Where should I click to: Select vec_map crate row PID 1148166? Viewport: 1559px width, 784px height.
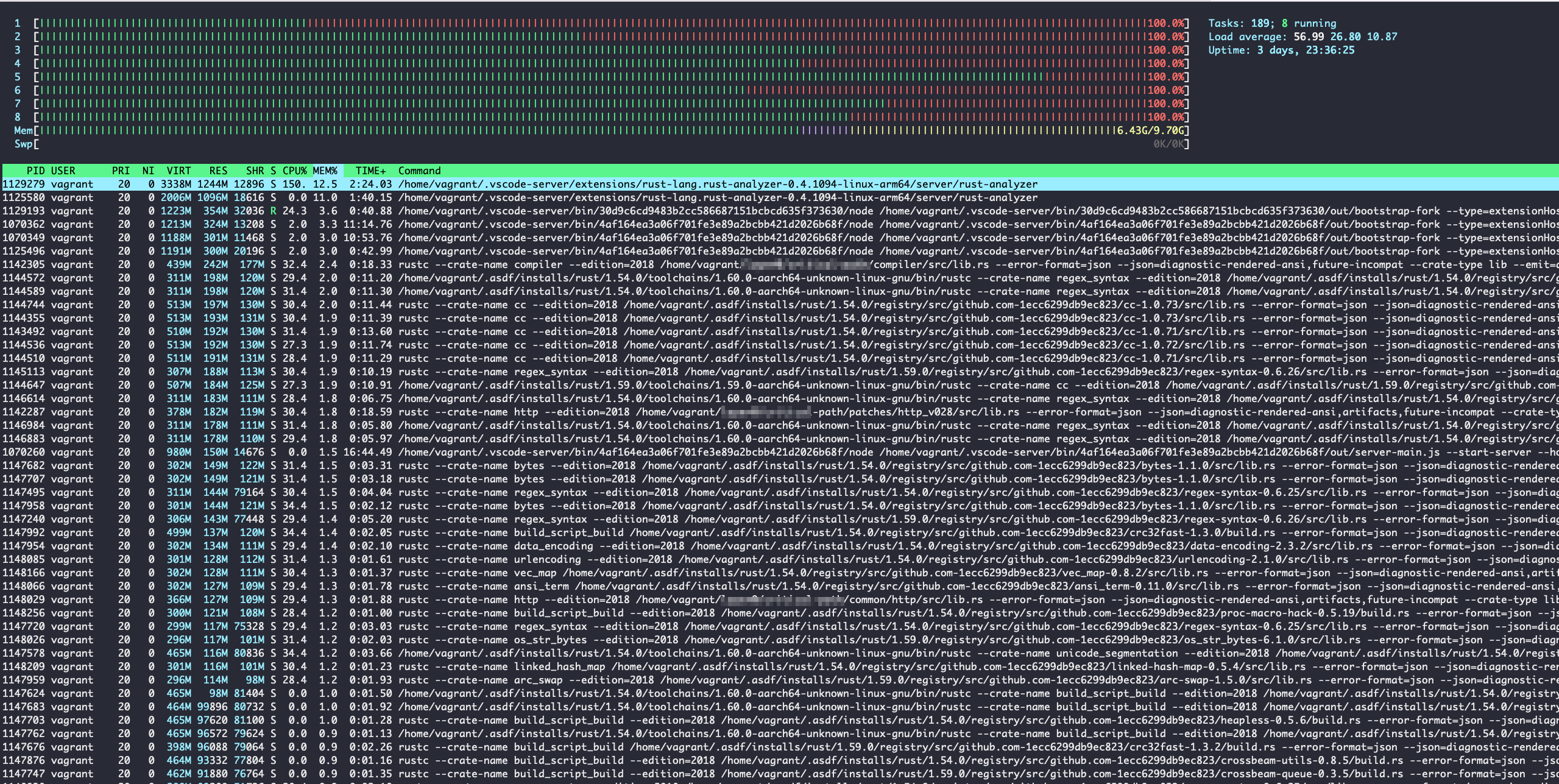click(779, 573)
